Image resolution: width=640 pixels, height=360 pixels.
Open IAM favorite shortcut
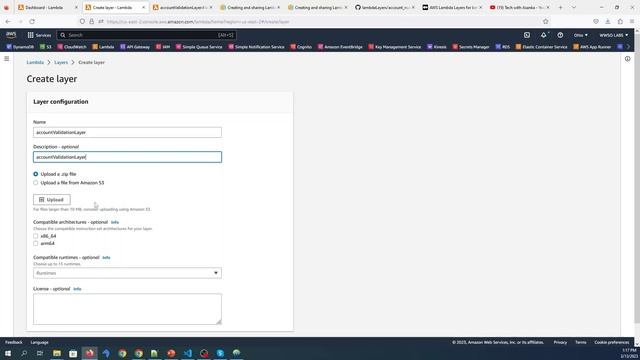click(163, 47)
